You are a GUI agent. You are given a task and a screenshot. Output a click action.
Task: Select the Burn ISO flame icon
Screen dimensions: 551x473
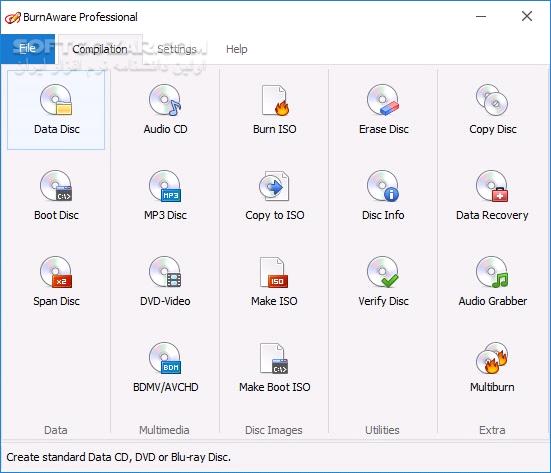pos(275,101)
